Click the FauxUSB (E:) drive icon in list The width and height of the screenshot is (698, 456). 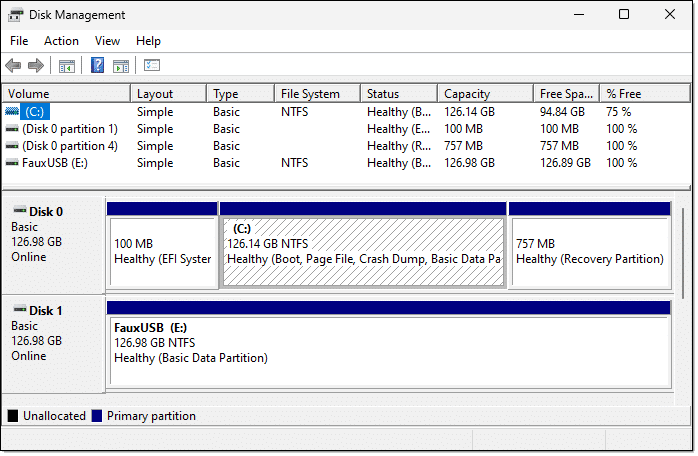tap(12, 163)
